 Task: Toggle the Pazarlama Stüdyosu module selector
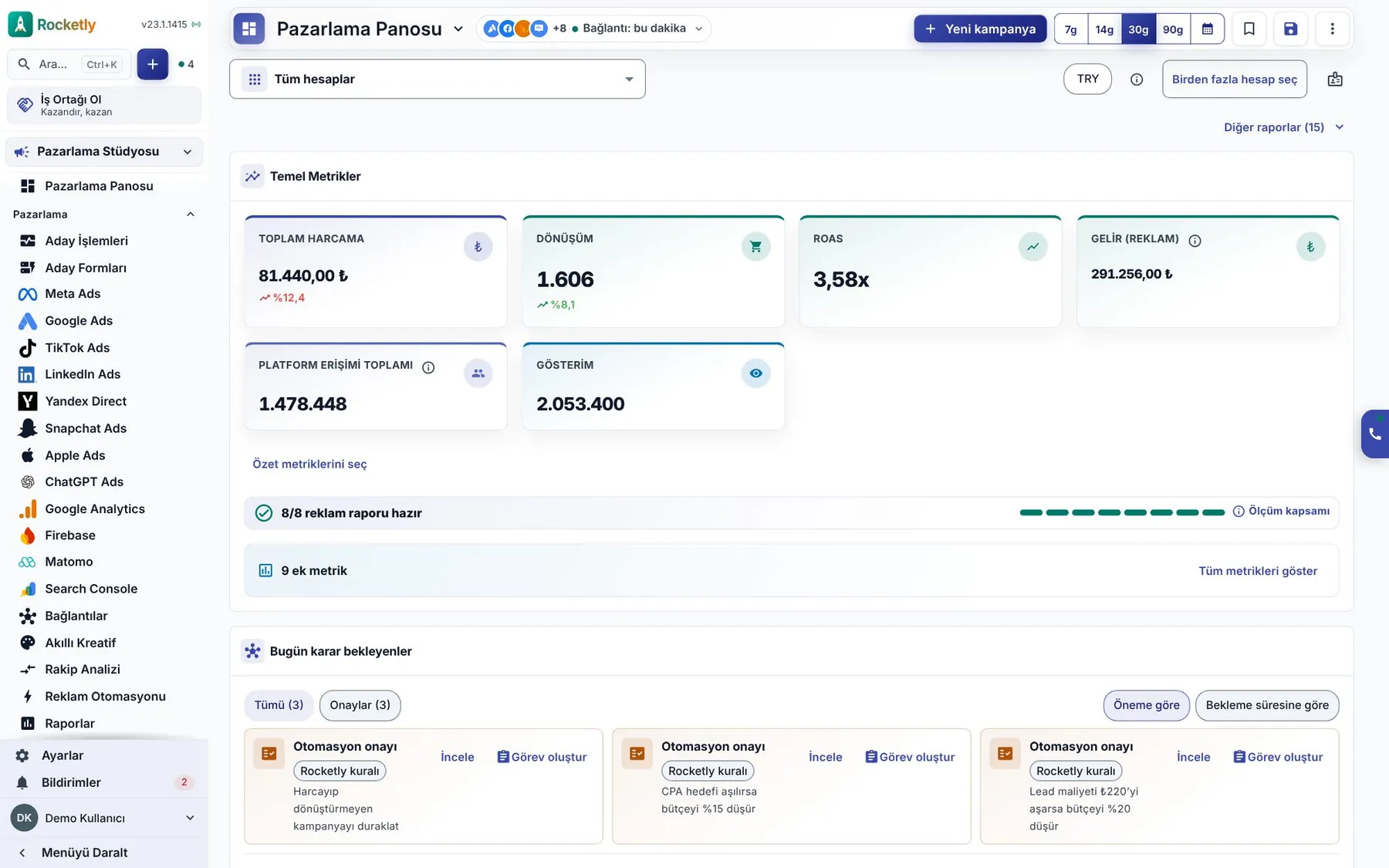point(104,151)
